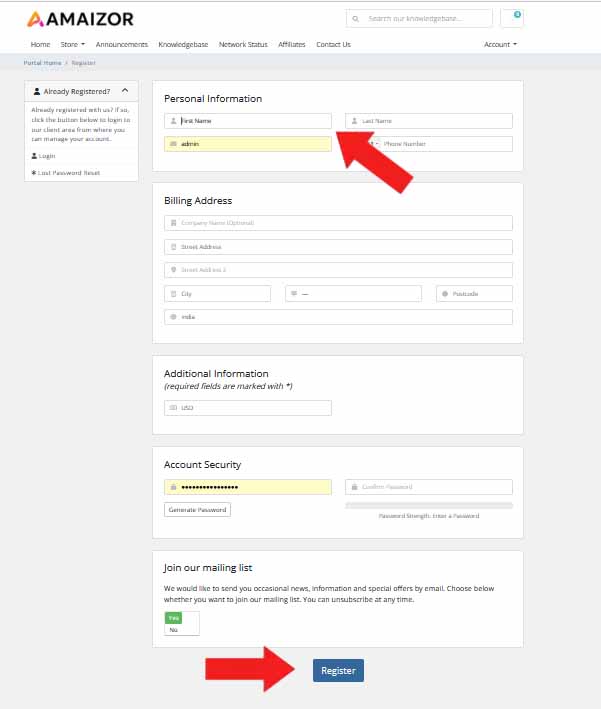Open the Store dropdown menu

tap(72, 44)
